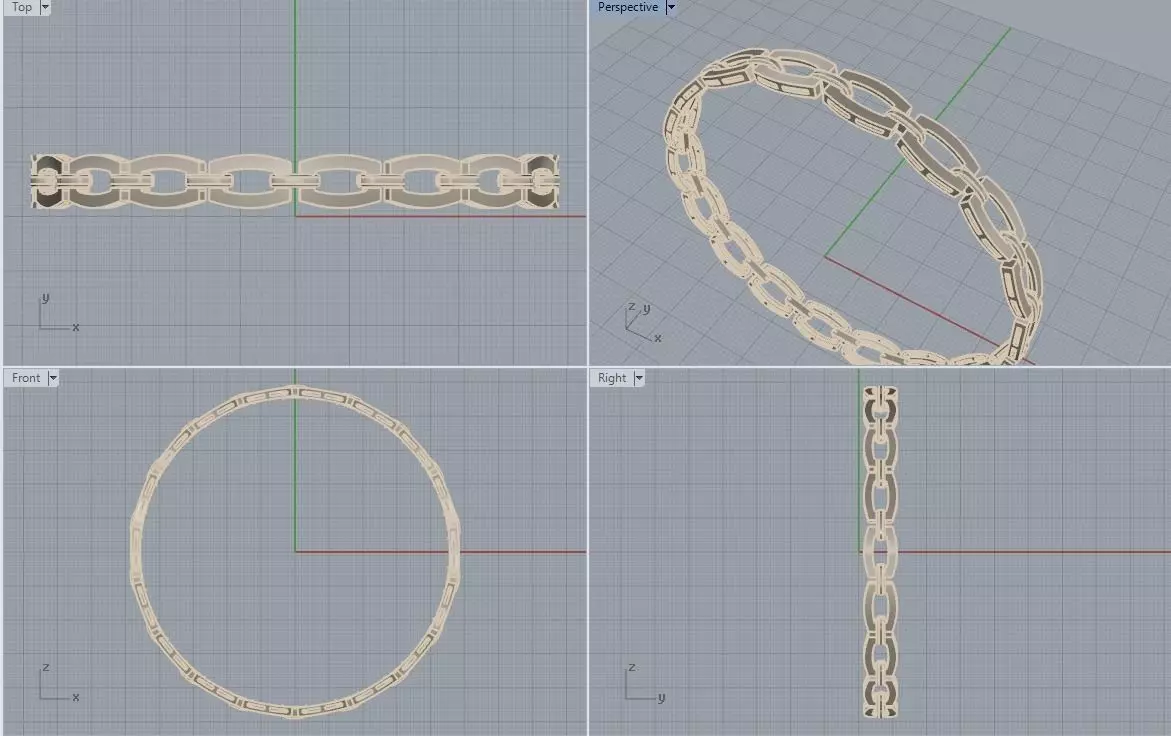Viewport: 1171px width, 736px height.
Task: Activate the Right viewport title label
Action: tap(612, 378)
